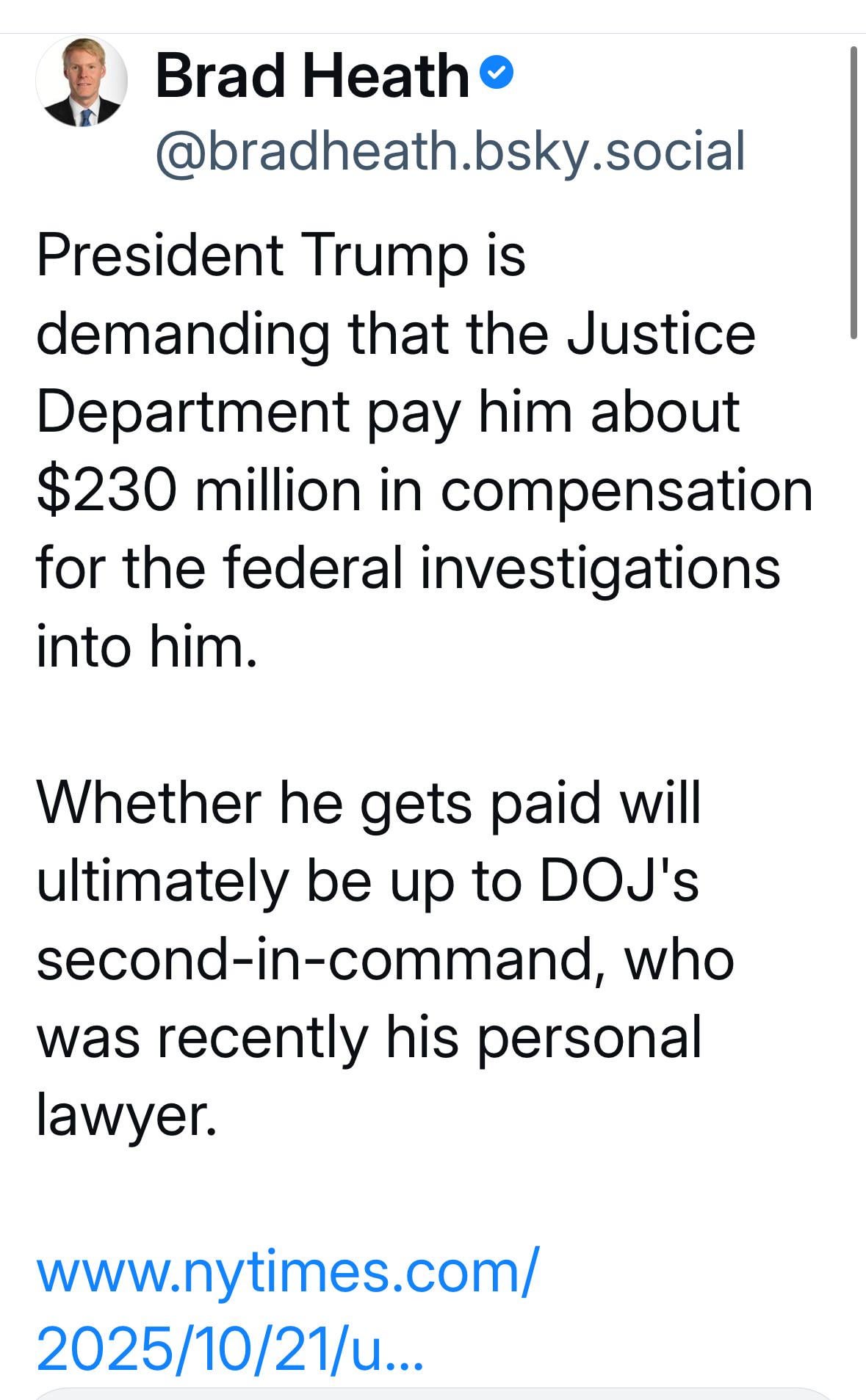Screen dimensions: 866x1400
Task: Click Brad Heath's profile avatar
Action: coord(82,81)
